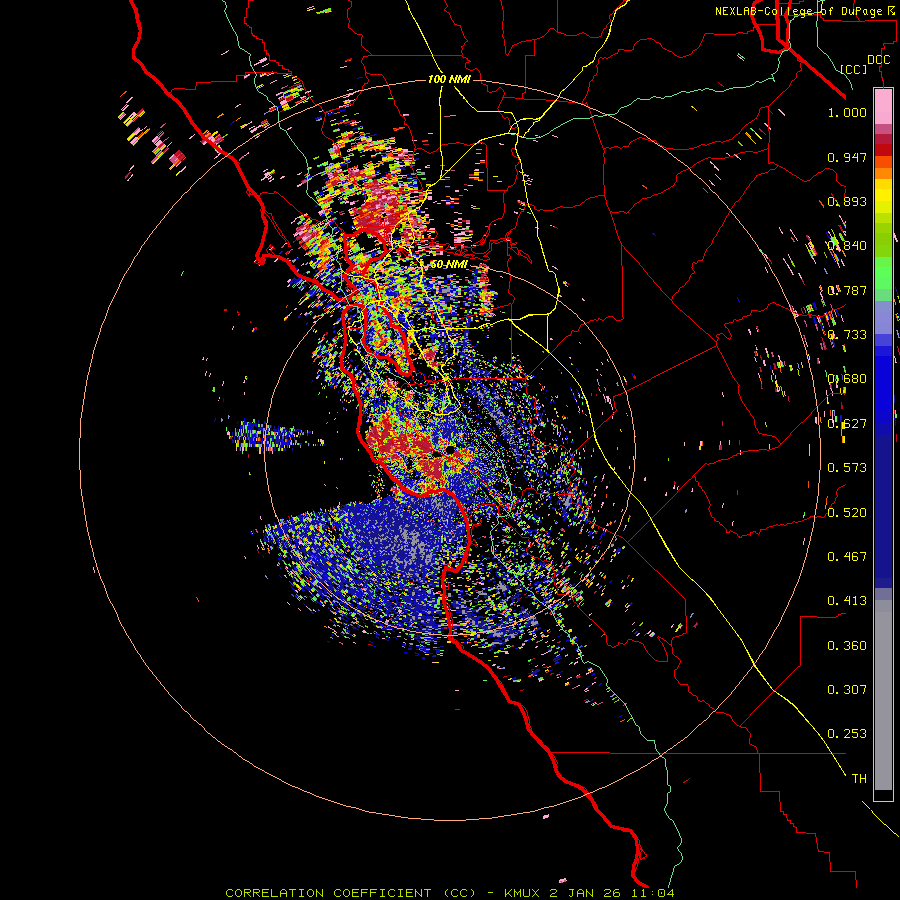The height and width of the screenshot is (900, 900).
Task: Select the KMUX radar site identifier
Action: pyautogui.click(x=523, y=893)
